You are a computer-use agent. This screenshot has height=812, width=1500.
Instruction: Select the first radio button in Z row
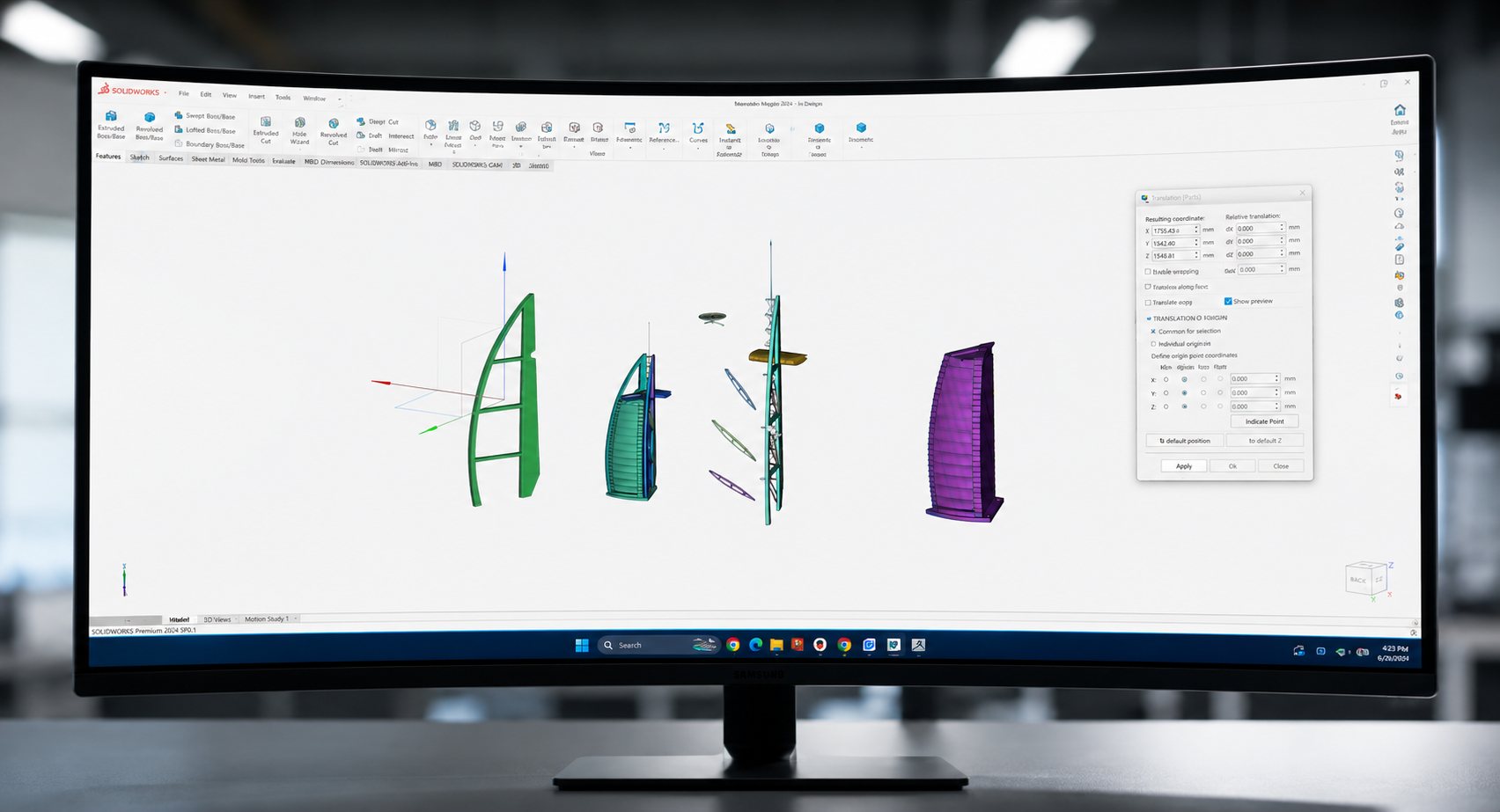pyautogui.click(x=1165, y=406)
